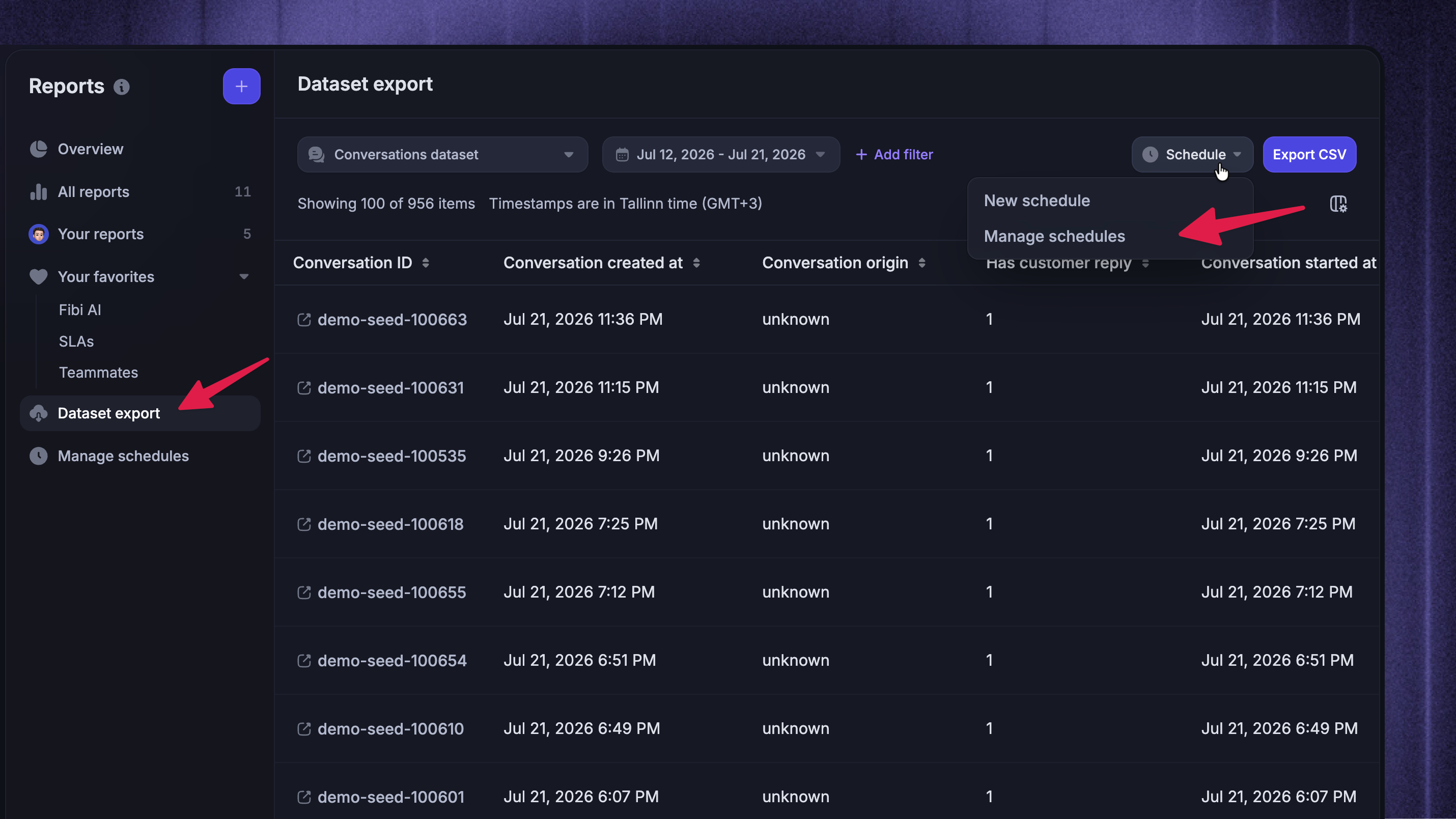Click the Dataset export cloud icon
This screenshot has width=1456, height=819.
point(38,413)
